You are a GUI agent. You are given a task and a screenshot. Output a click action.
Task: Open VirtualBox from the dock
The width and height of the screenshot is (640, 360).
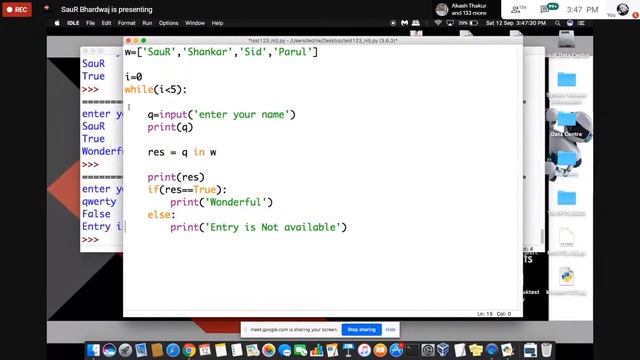pyautogui.click(x=444, y=350)
